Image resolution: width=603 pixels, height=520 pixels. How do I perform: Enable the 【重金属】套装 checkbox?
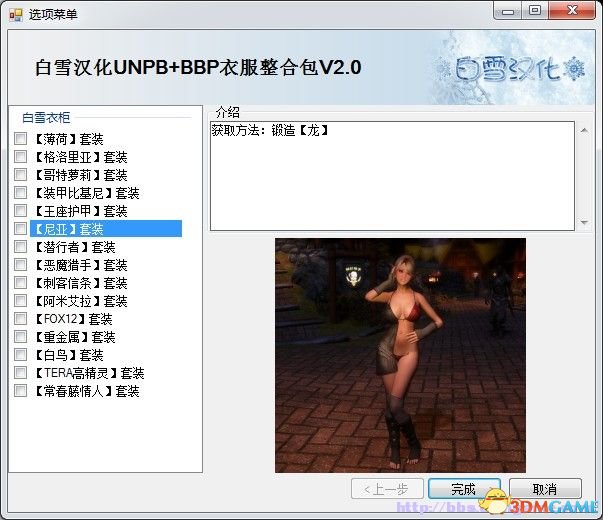click(20, 337)
